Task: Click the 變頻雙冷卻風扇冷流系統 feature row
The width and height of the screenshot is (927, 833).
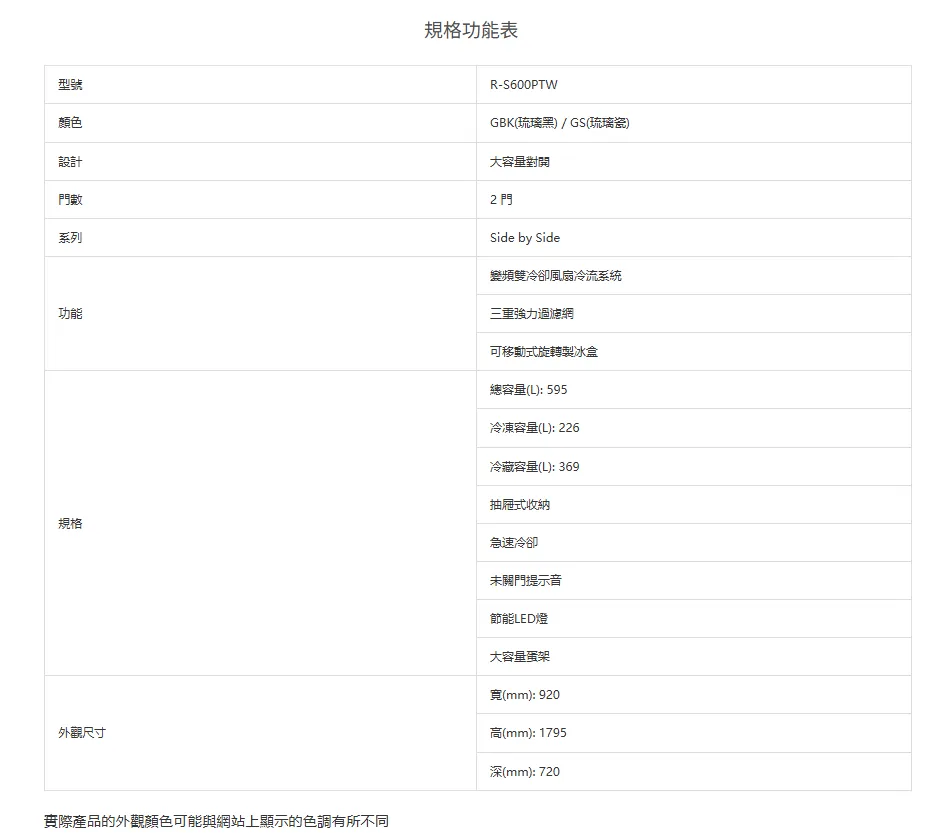Action: 555,275
